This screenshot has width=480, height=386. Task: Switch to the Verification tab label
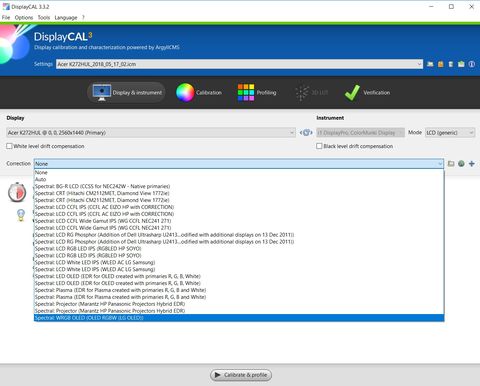coord(377,93)
